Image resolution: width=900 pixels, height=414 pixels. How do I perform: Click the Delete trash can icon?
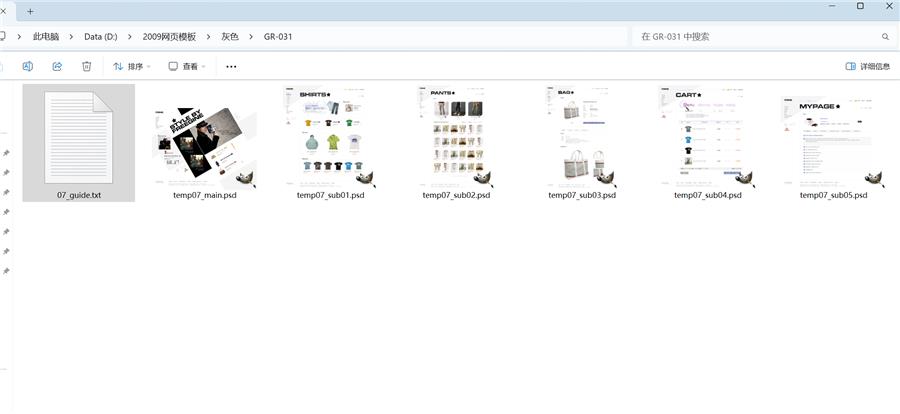point(87,67)
